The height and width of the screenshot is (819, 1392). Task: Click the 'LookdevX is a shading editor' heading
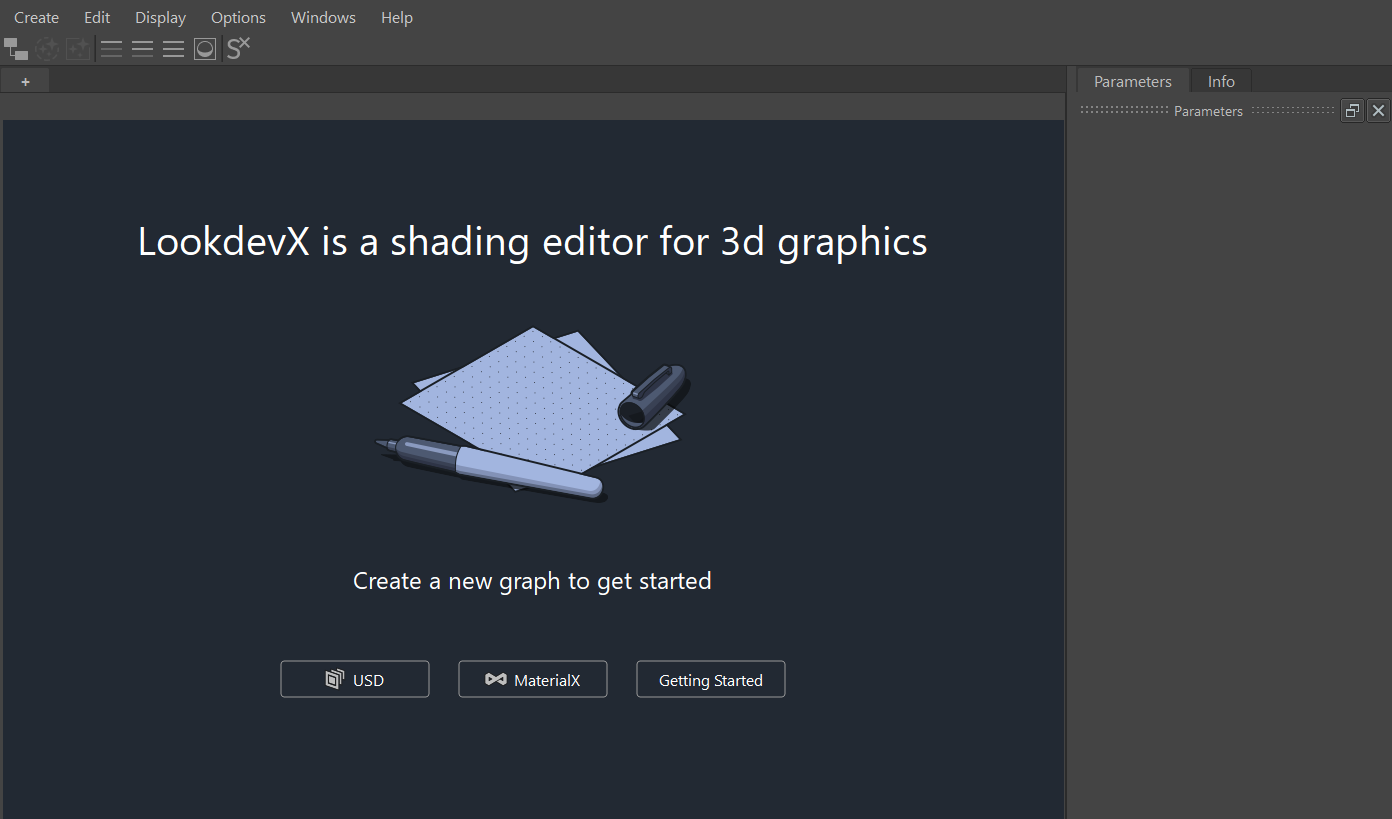(533, 241)
